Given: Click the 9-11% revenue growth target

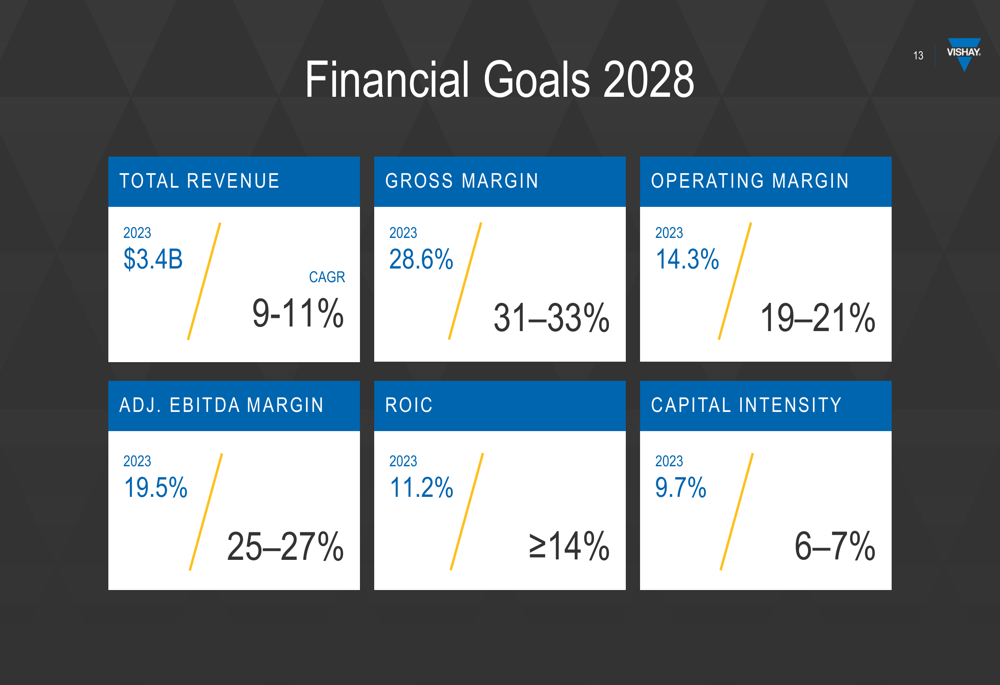Looking at the screenshot, I should [x=298, y=314].
